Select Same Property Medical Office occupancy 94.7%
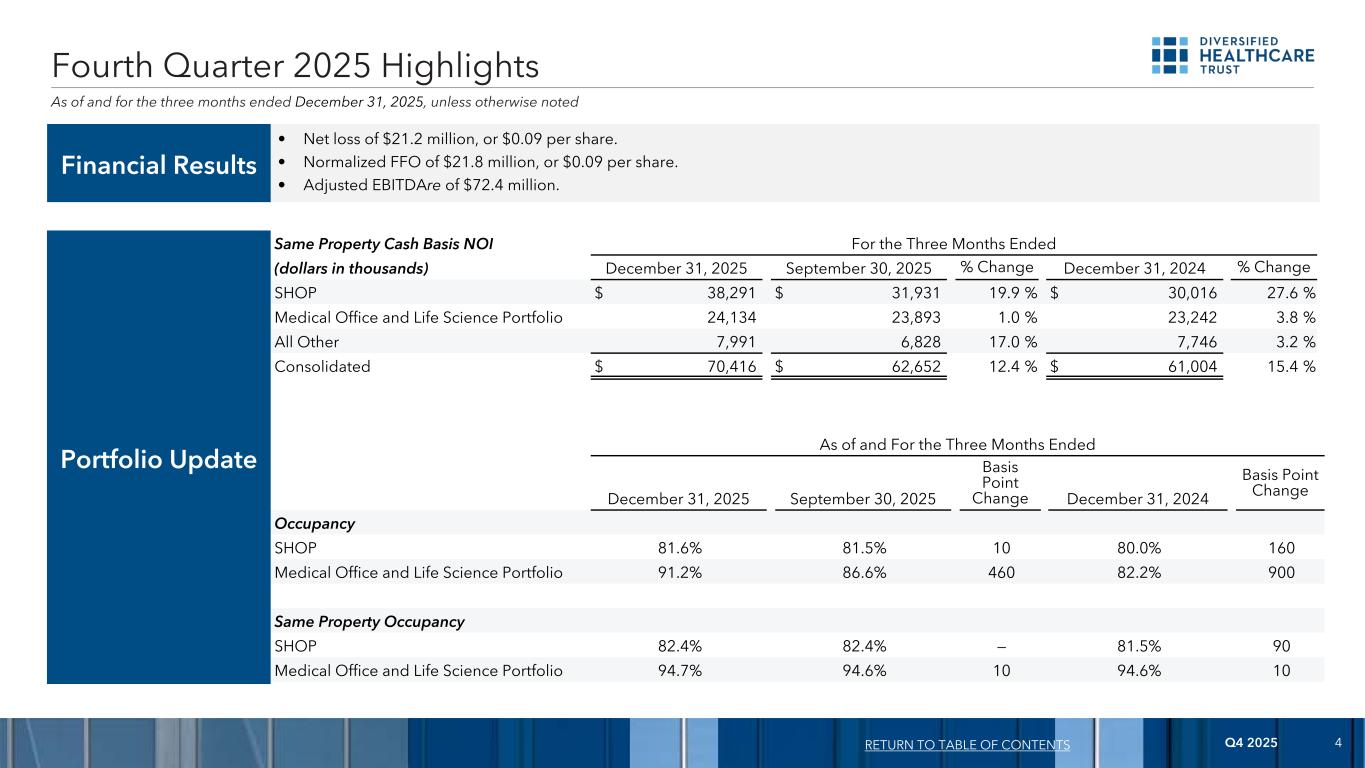This screenshot has height=768, width=1365. 678,671
